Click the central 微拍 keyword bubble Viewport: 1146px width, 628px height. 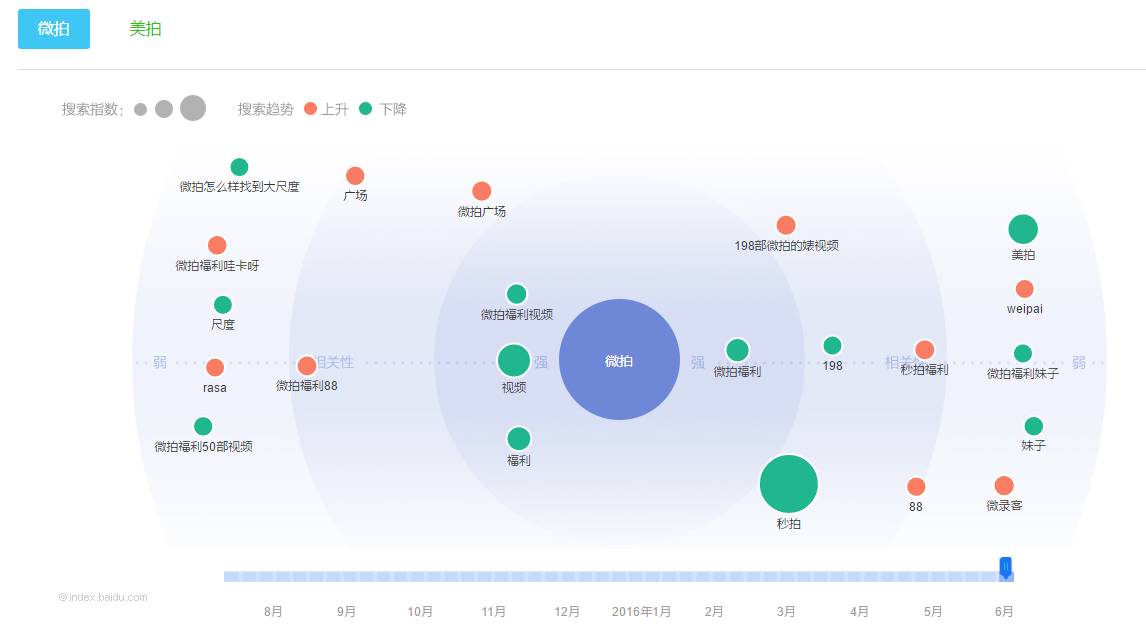(619, 360)
